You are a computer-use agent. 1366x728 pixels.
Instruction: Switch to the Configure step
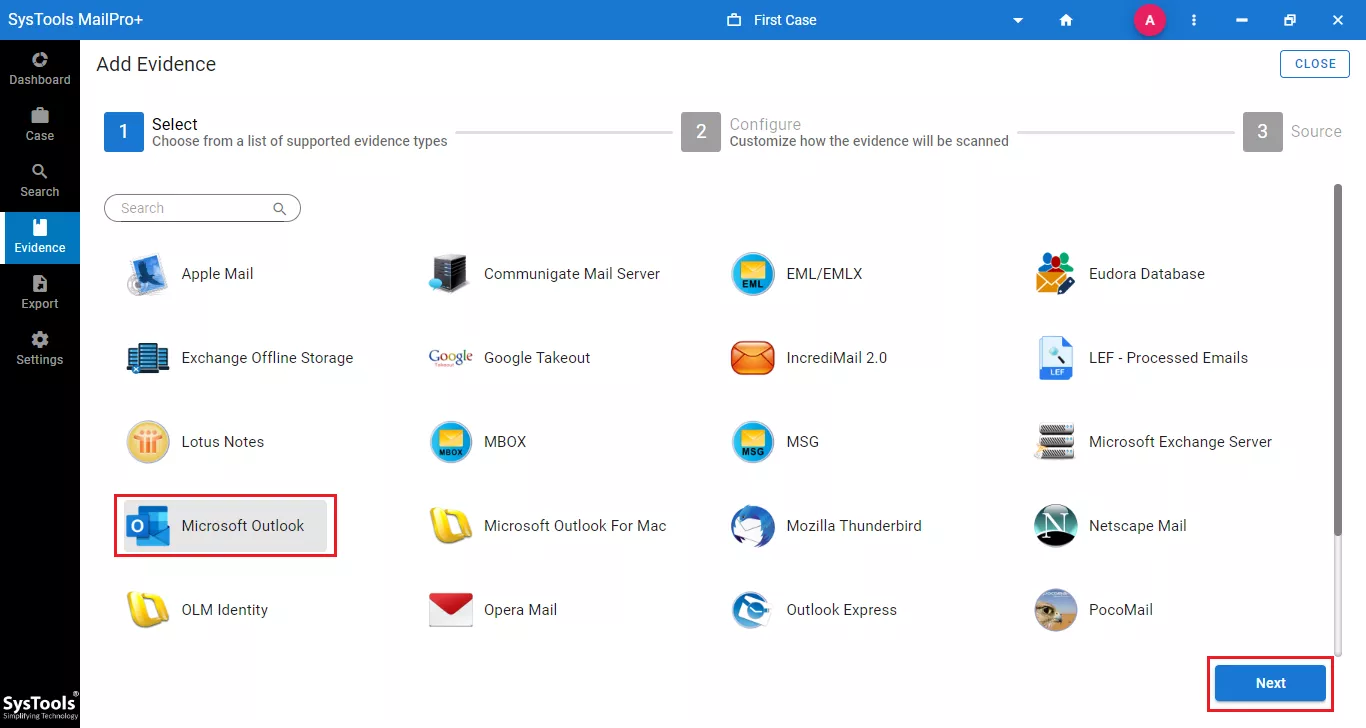click(x=700, y=131)
